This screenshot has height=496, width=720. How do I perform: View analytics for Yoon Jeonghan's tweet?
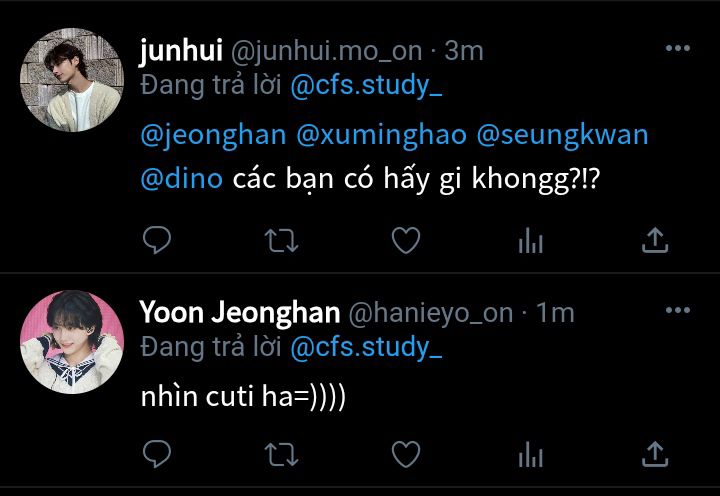530,455
